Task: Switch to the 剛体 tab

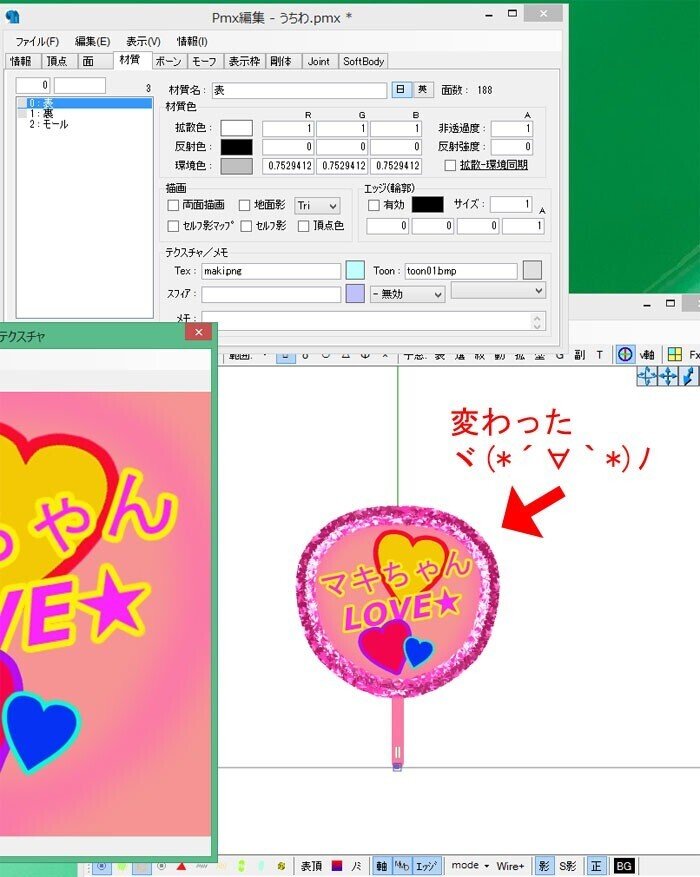Action: [281, 61]
